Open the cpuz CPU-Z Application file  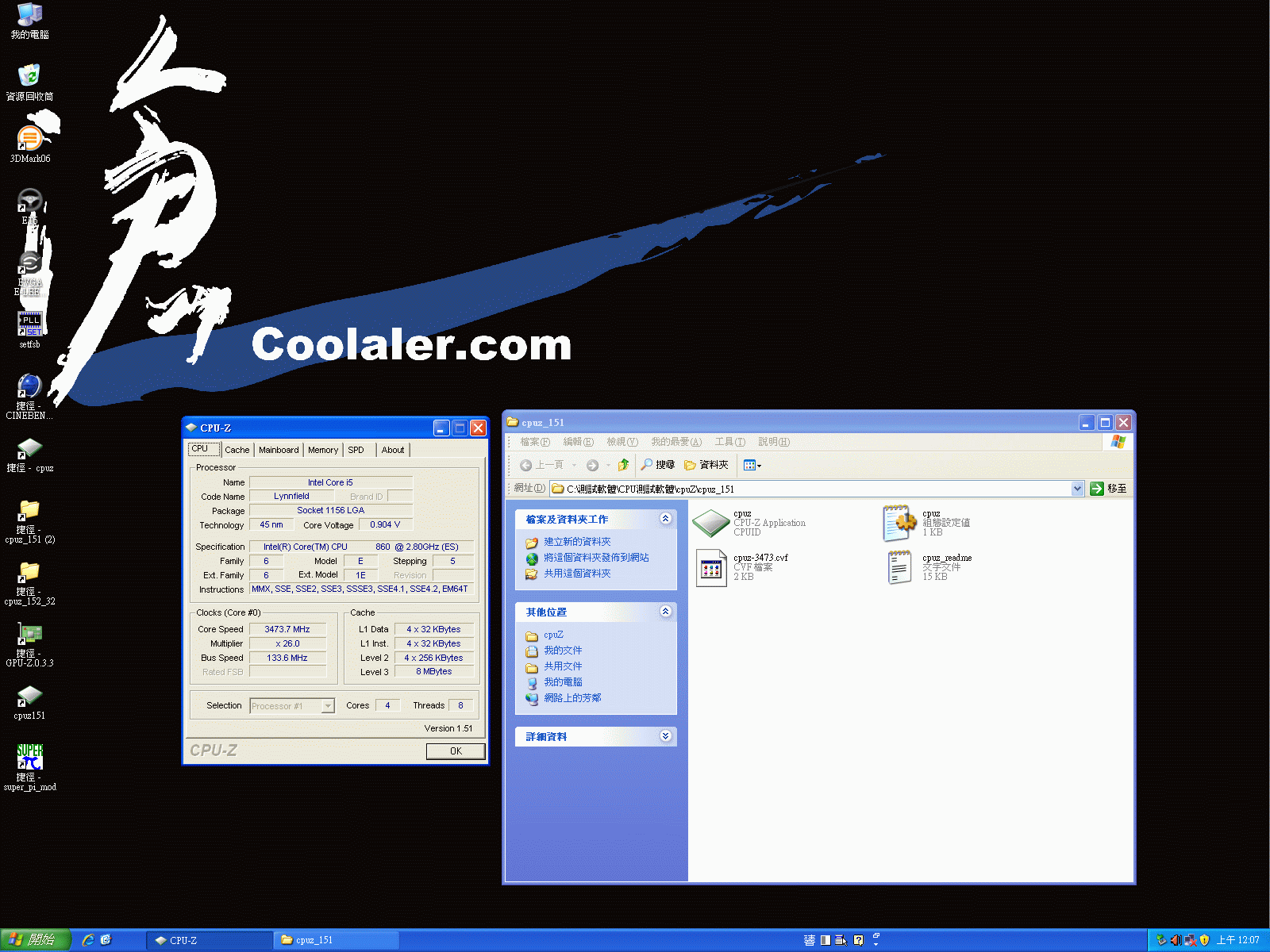coord(750,523)
